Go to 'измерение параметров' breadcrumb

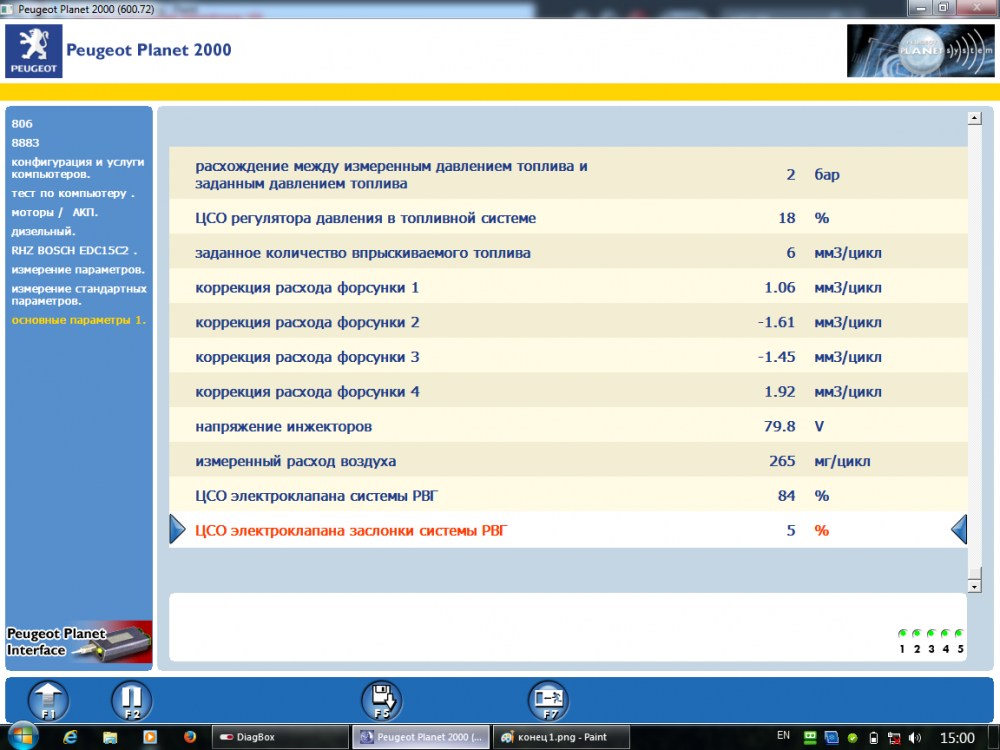click(78, 270)
